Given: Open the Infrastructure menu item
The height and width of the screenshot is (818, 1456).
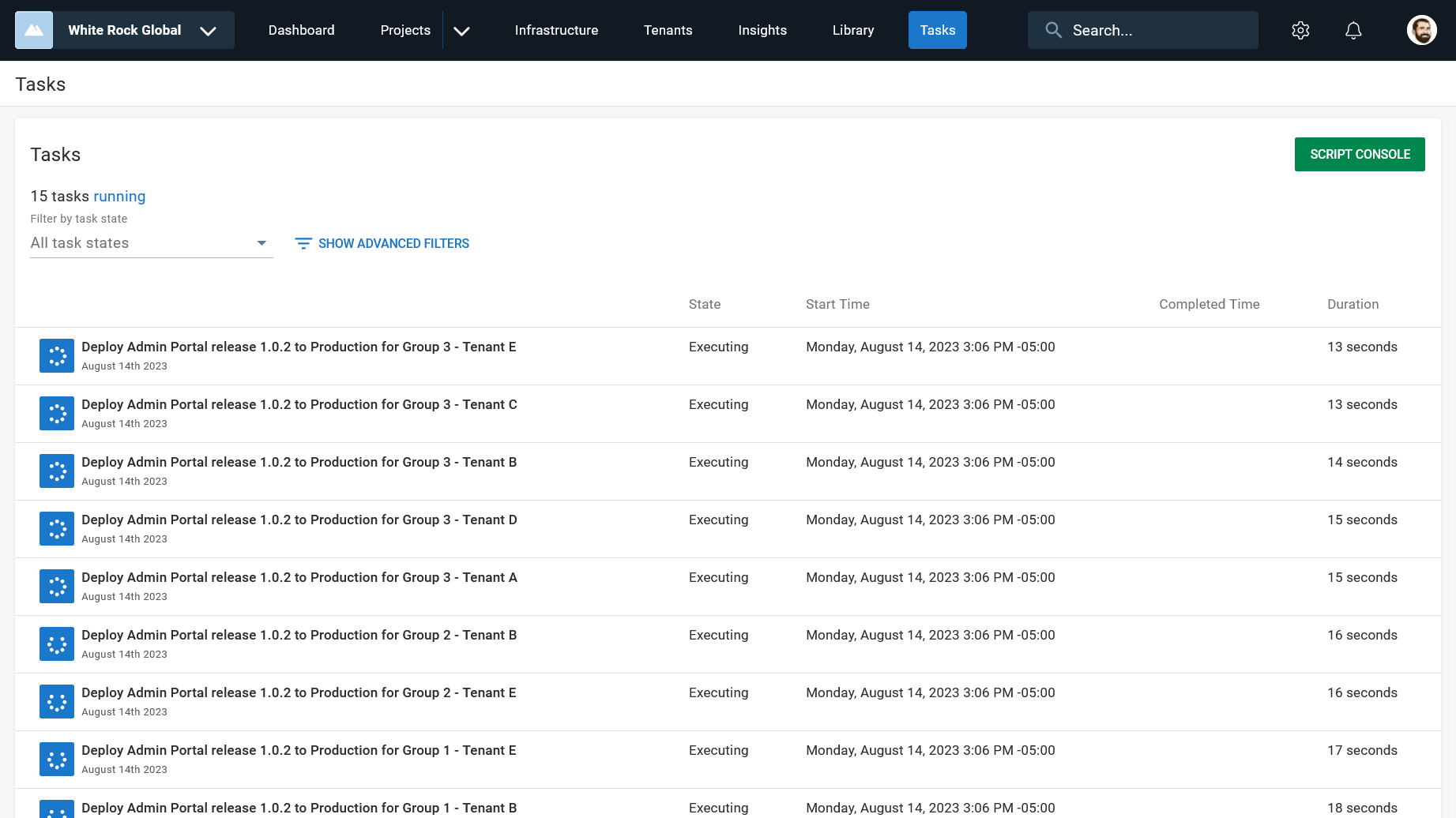Looking at the screenshot, I should pyautogui.click(x=556, y=30).
